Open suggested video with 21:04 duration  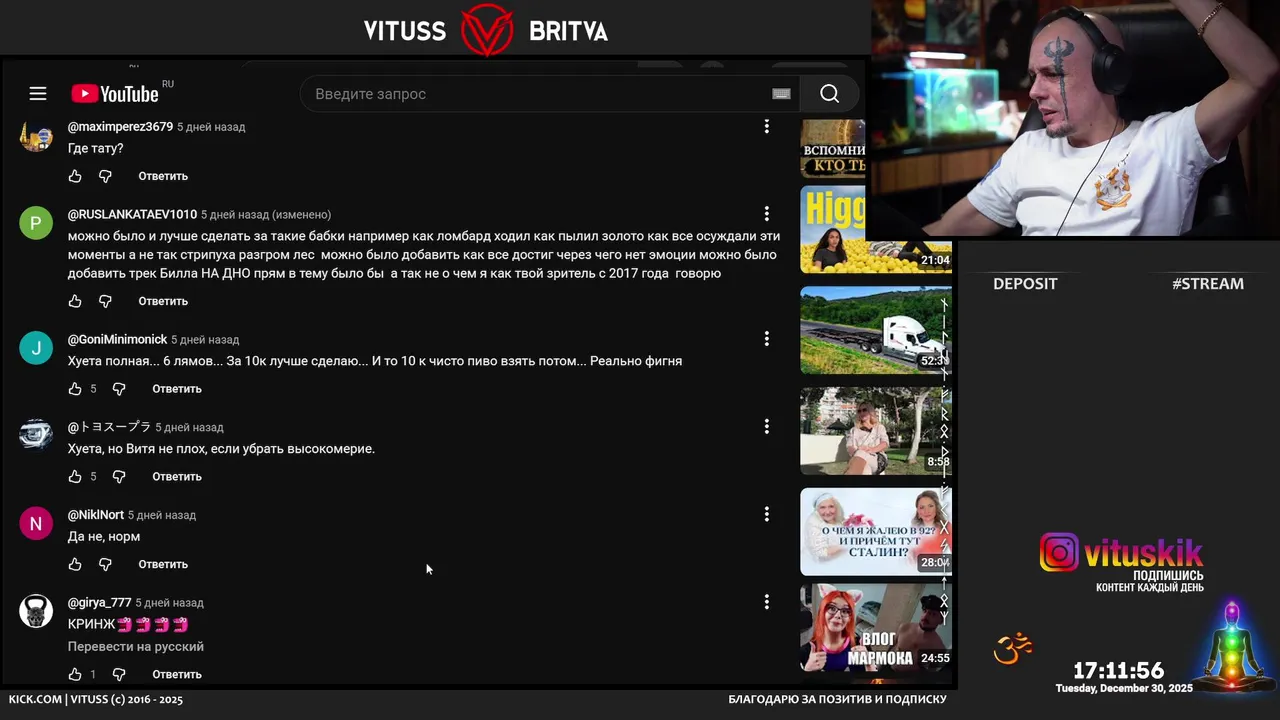[x=875, y=229]
